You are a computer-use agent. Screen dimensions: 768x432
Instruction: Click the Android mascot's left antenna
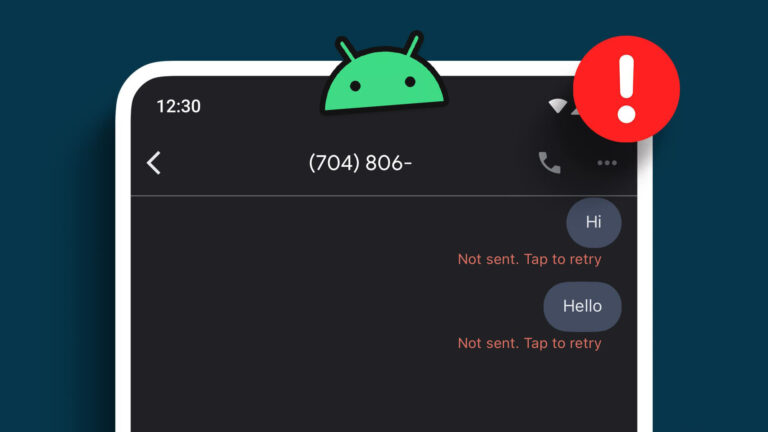(x=346, y=49)
